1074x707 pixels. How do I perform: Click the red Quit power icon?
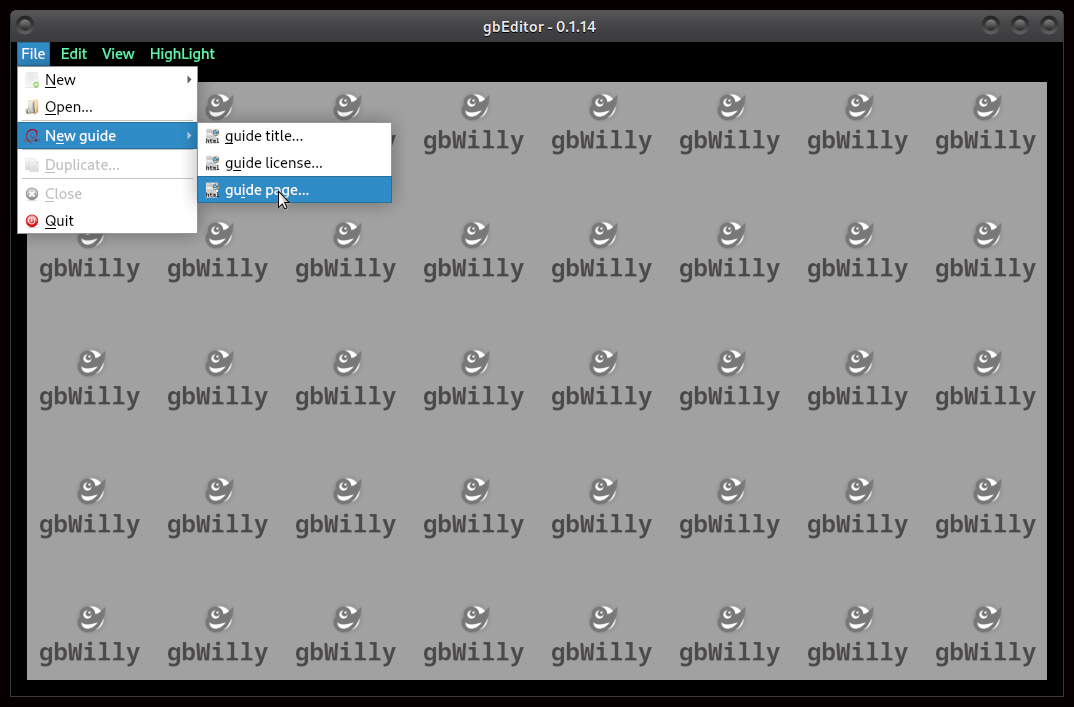click(x=33, y=221)
